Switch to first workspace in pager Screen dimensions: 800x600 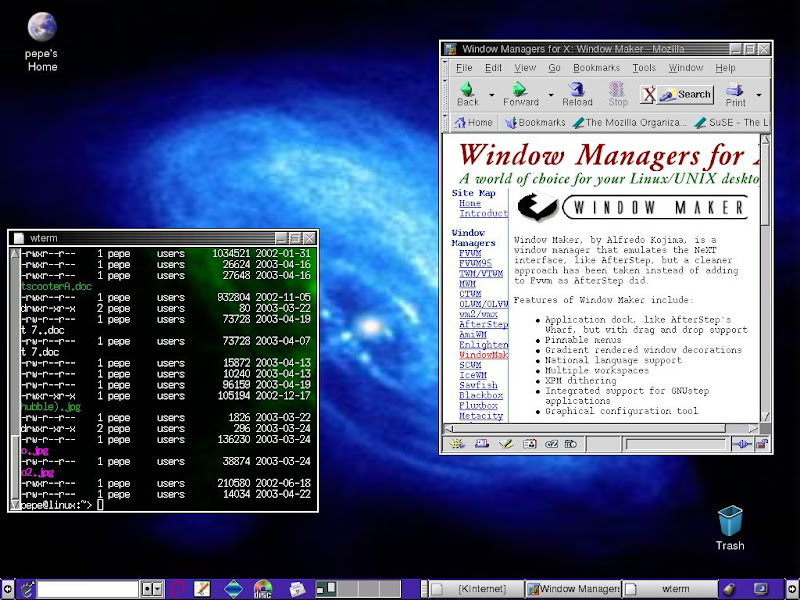tap(326, 589)
